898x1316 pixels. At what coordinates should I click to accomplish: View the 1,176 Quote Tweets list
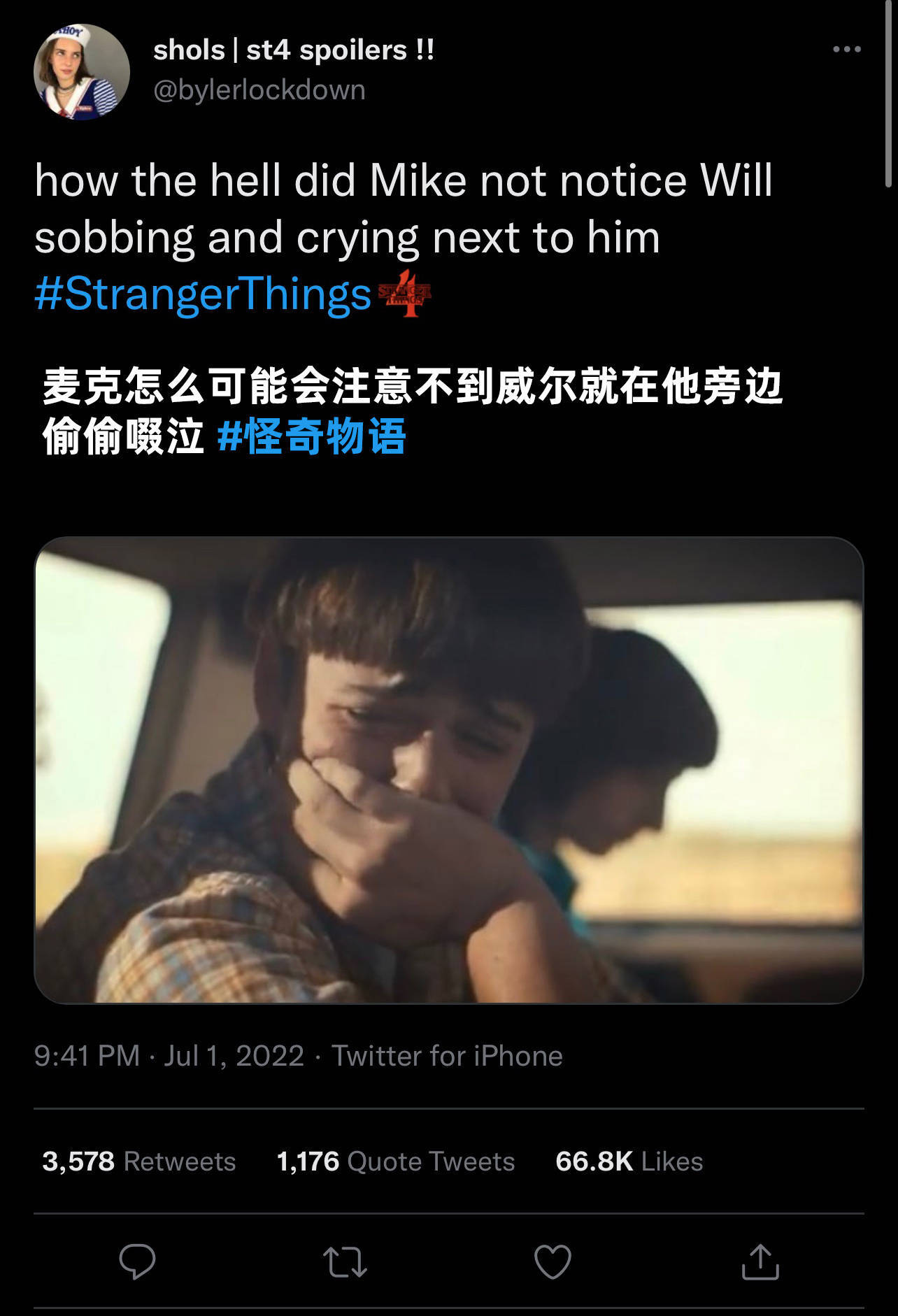pyautogui.click(x=396, y=1161)
